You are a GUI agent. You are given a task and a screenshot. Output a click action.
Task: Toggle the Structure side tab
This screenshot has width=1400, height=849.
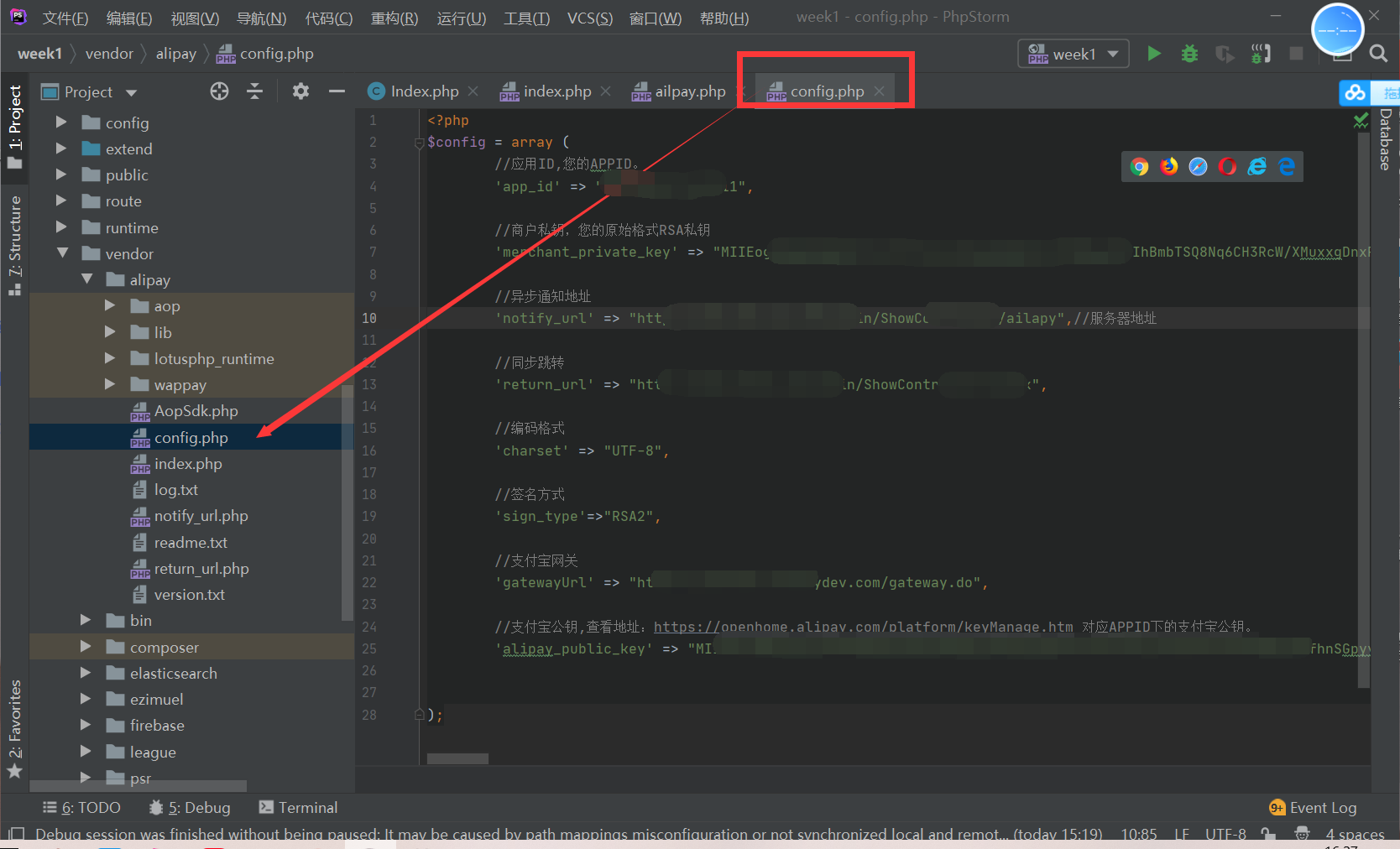tap(15, 245)
